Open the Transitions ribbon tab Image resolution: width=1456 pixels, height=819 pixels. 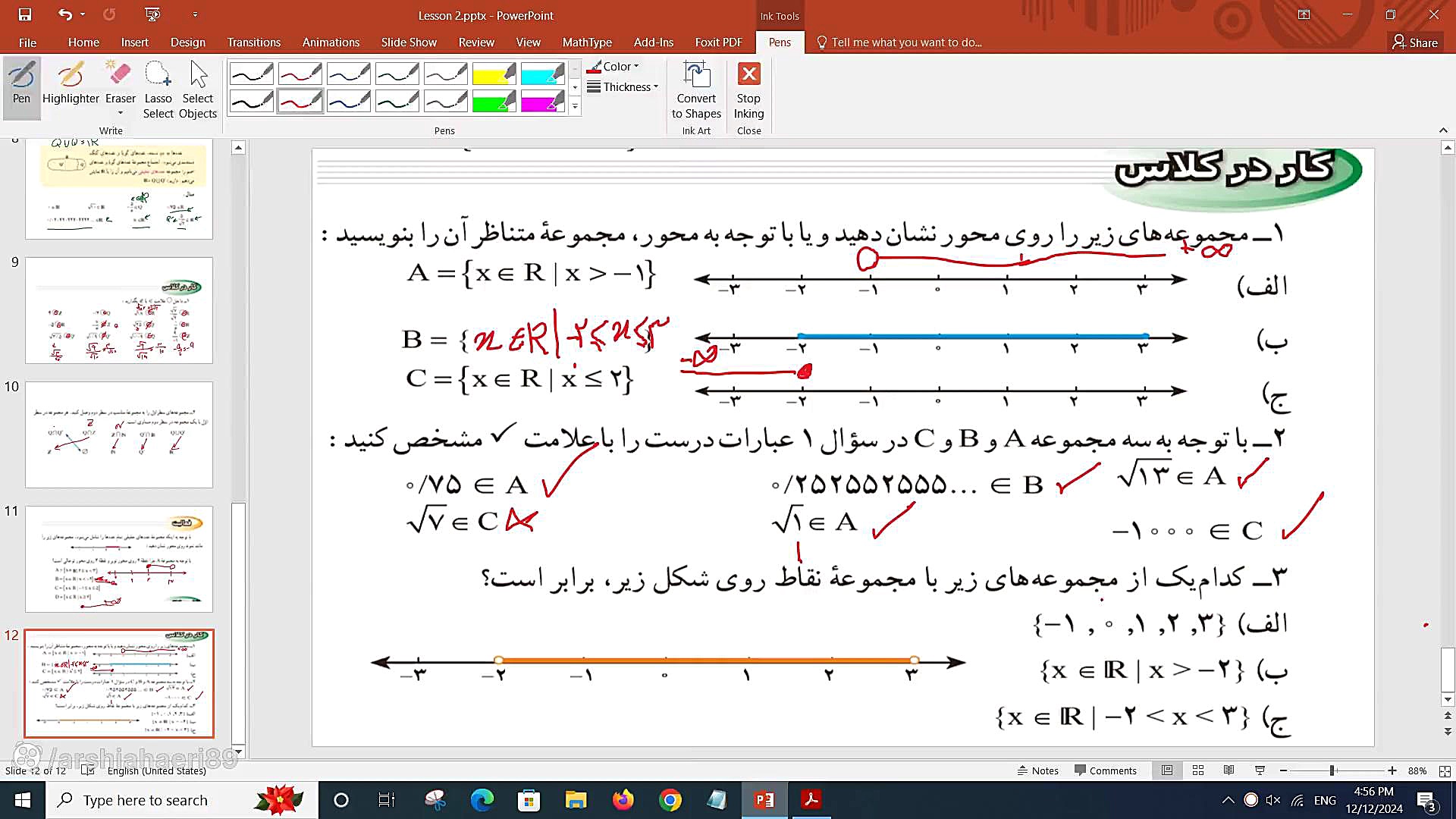[253, 42]
